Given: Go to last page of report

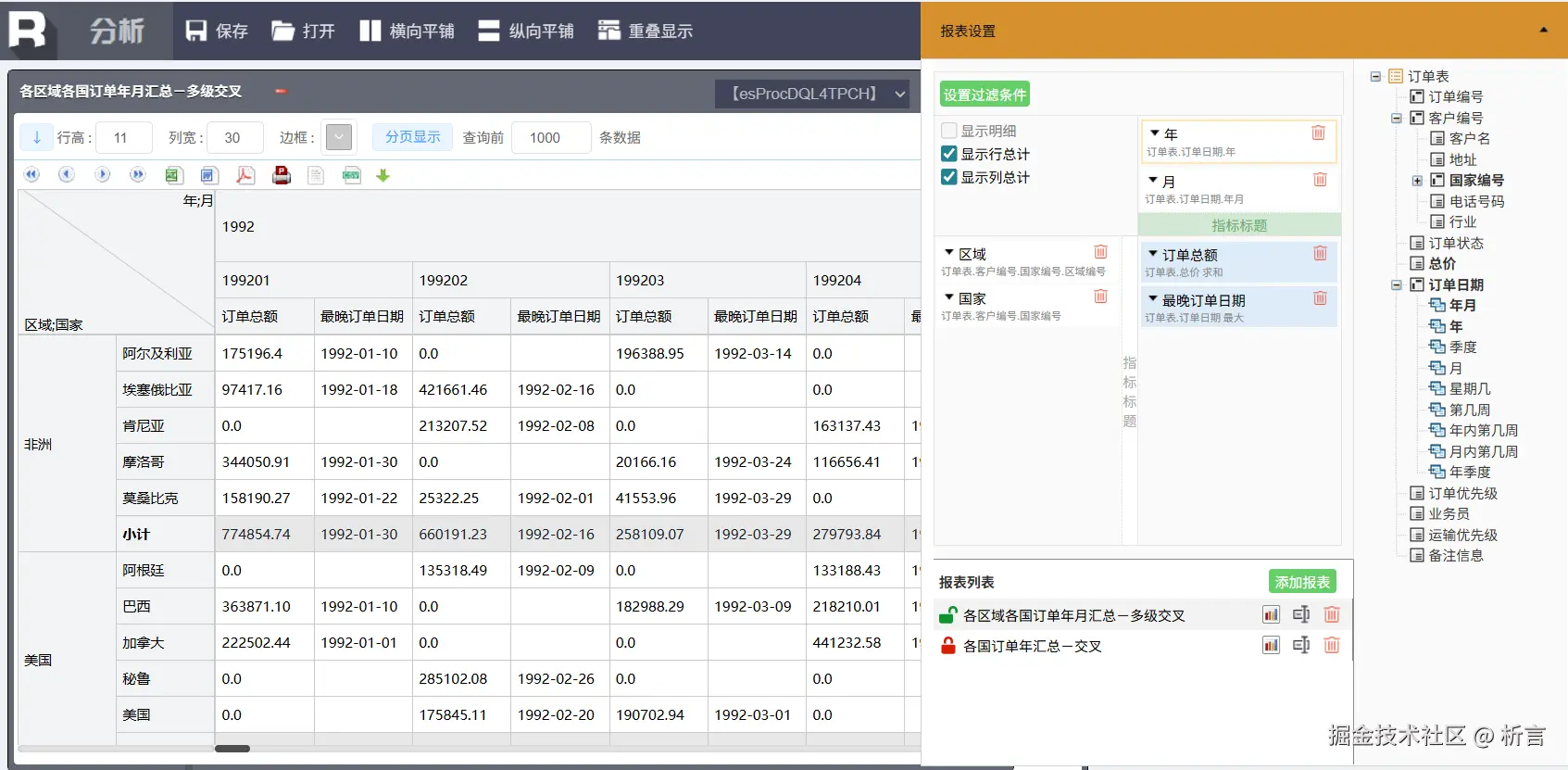Looking at the screenshot, I should 137,175.
